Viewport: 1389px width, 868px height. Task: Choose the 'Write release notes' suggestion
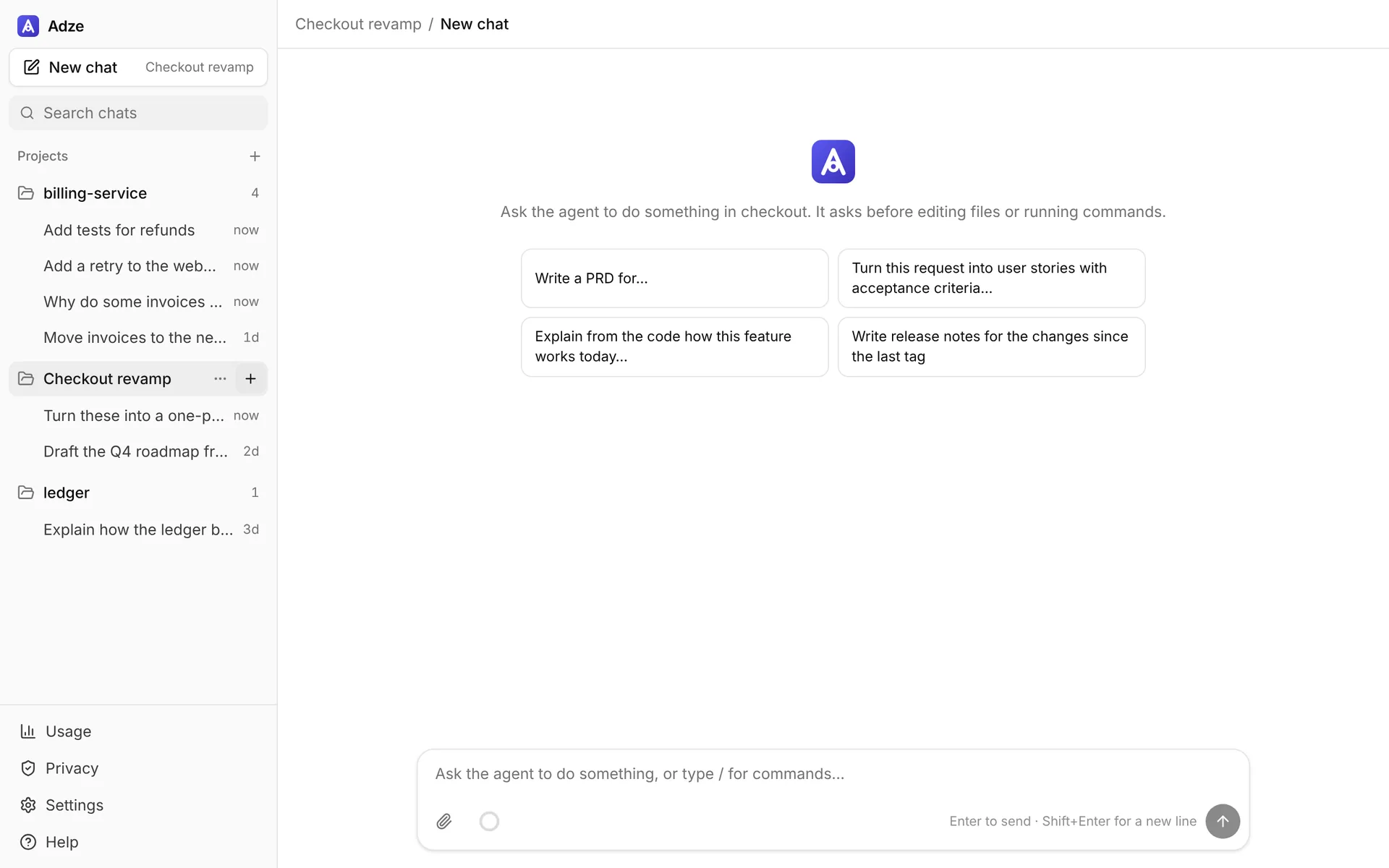click(991, 346)
